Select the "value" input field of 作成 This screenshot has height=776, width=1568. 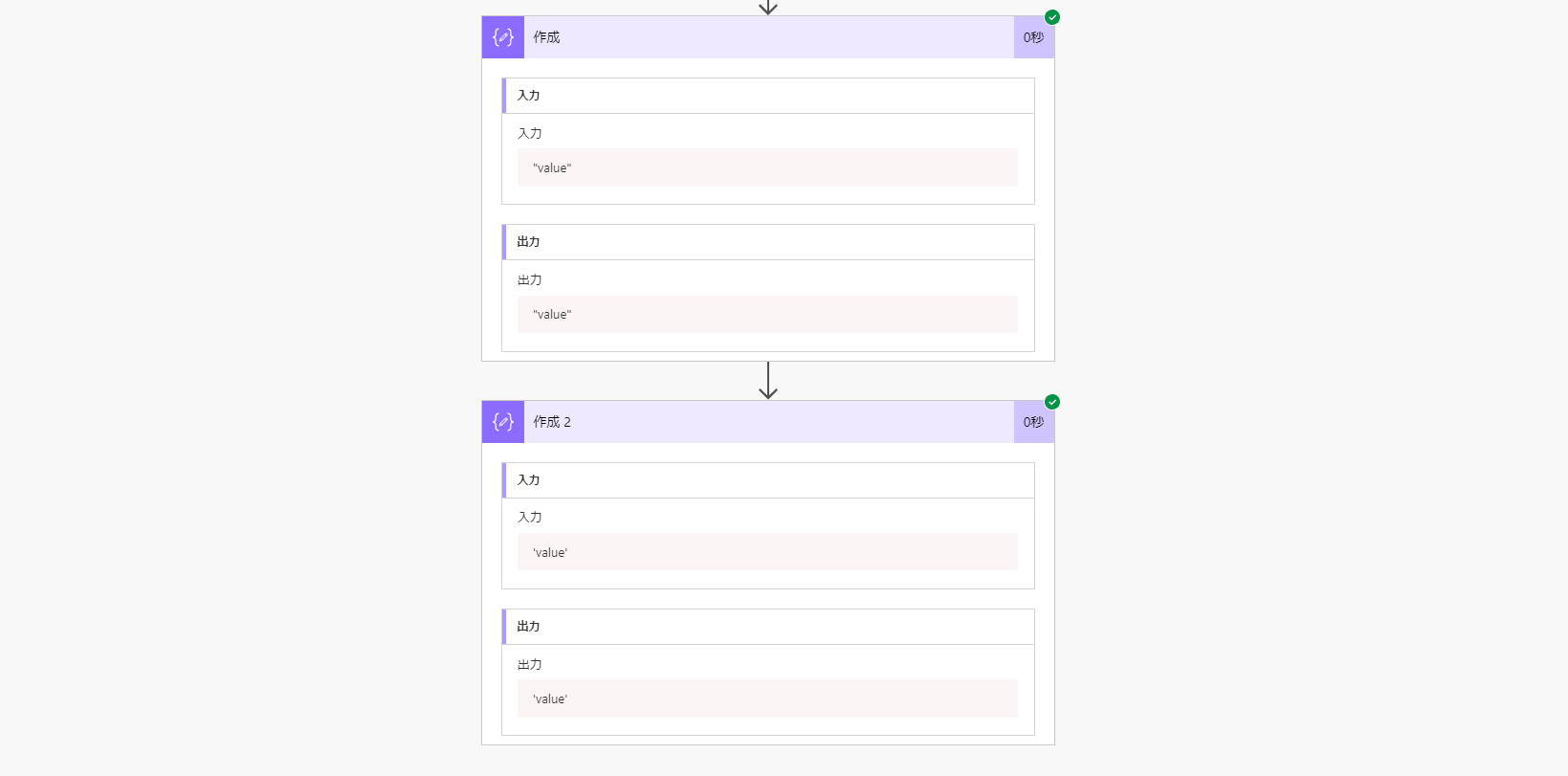tap(768, 167)
